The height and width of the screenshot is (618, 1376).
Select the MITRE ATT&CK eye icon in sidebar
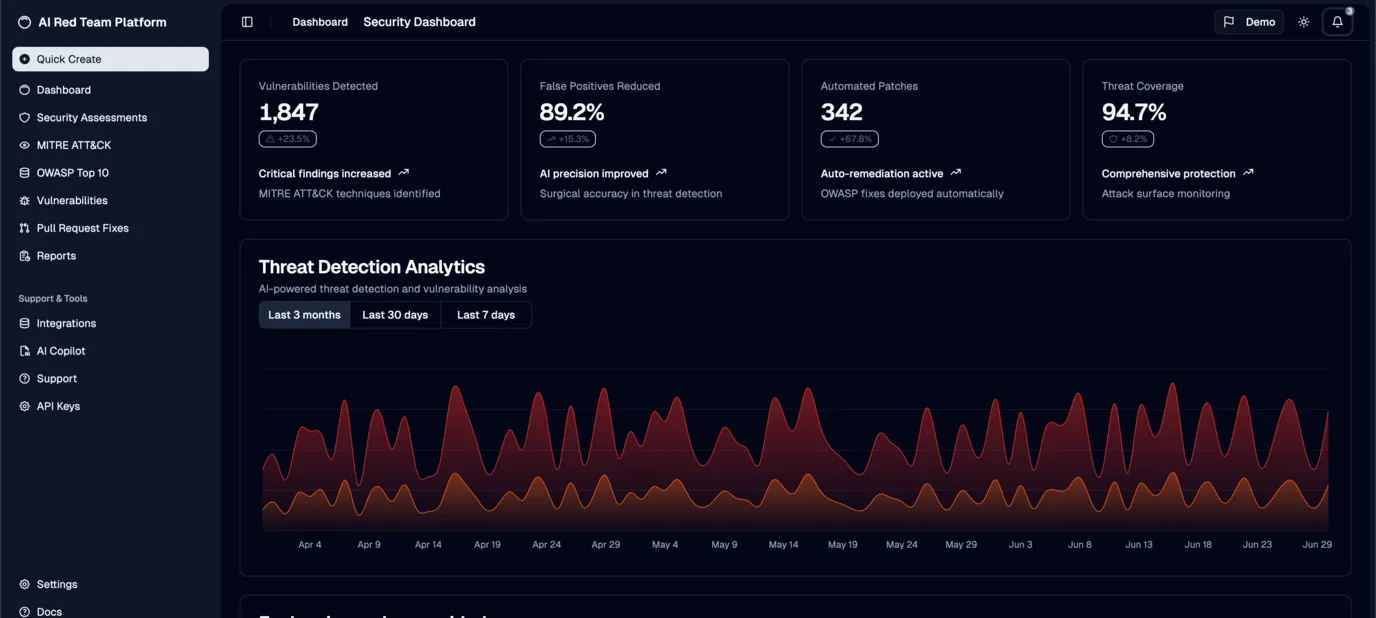pos(23,145)
